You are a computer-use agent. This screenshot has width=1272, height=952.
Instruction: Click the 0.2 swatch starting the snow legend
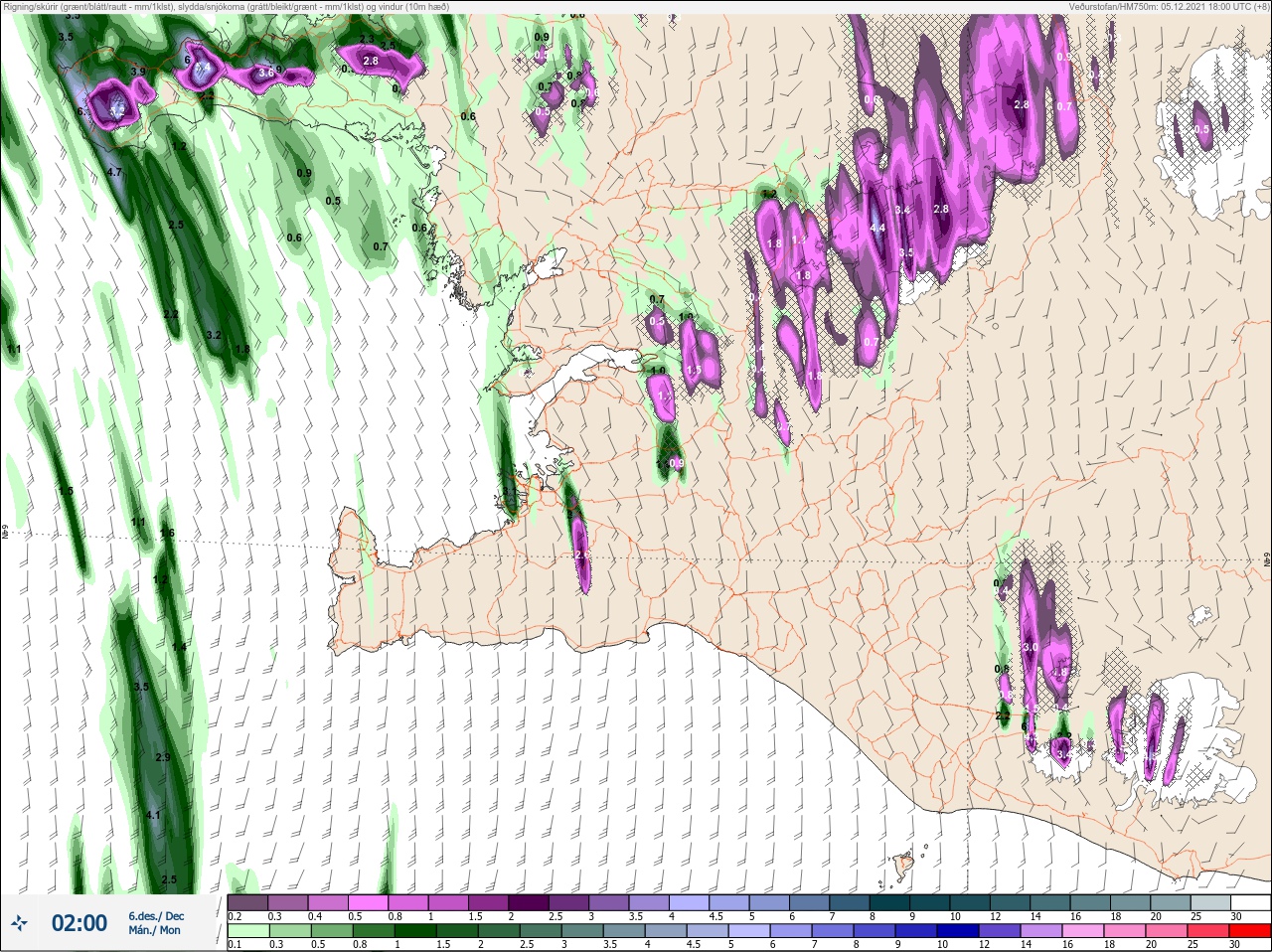[247, 901]
